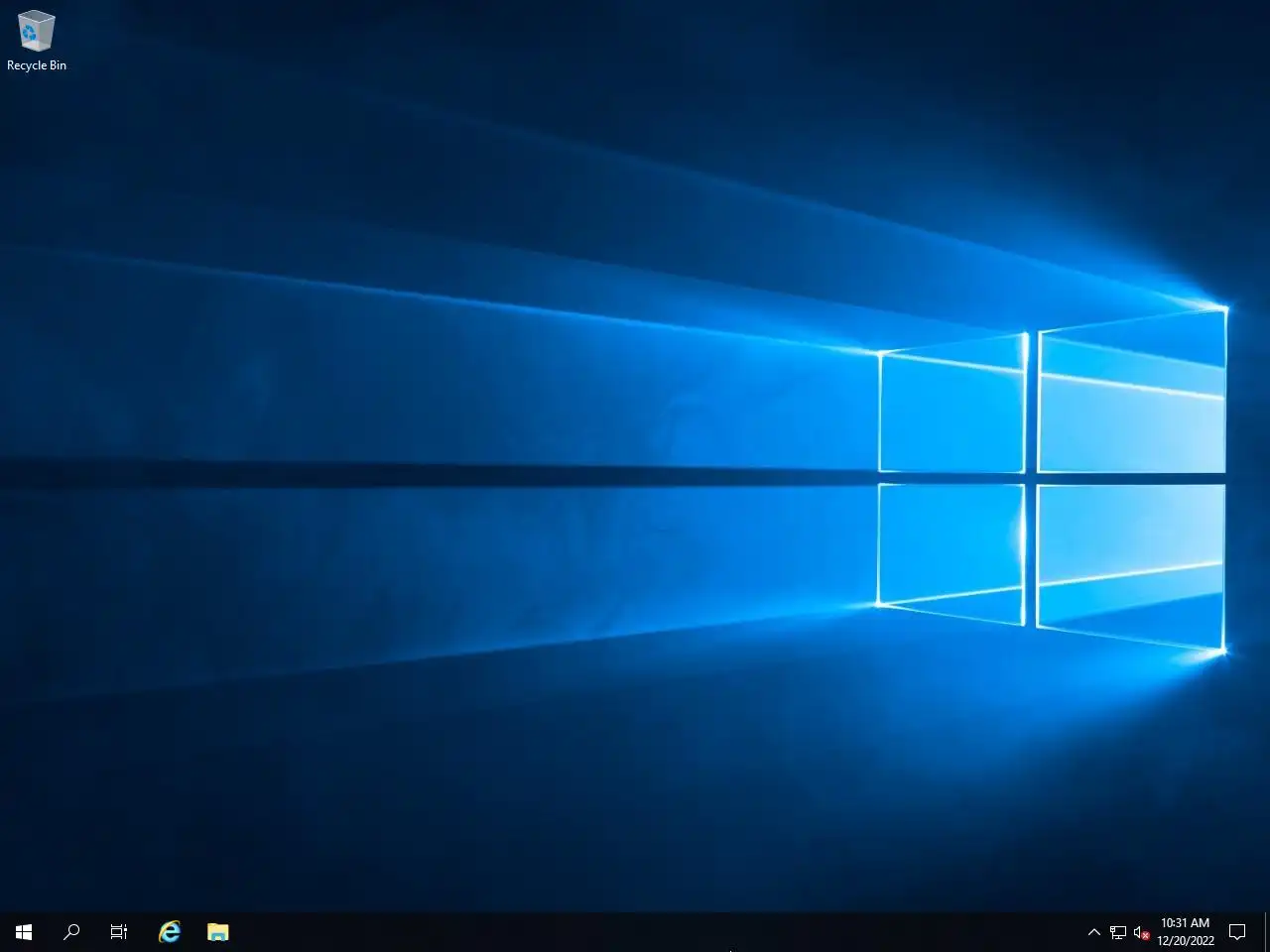
Task: Open the clock showing 10:31 AM
Action: (1186, 932)
